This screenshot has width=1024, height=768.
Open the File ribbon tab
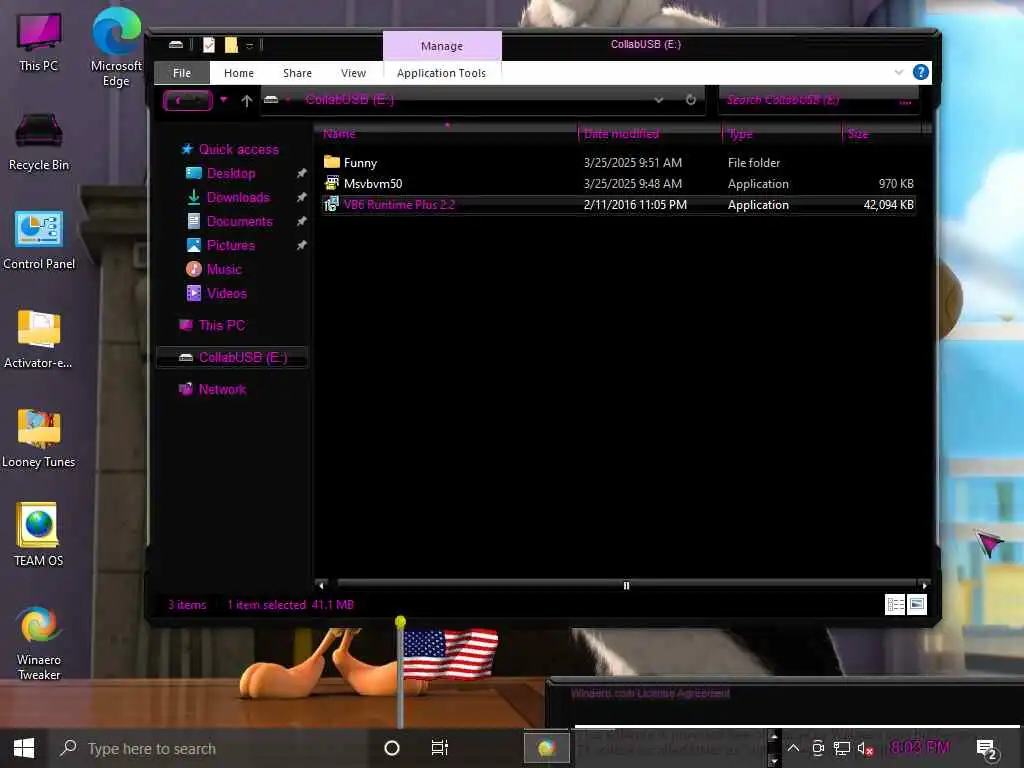(182, 72)
